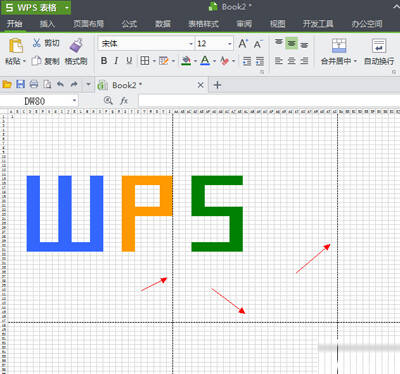Image resolution: width=400 pixels, height=374 pixels.
Task: Close the Book2 document tab
Action: (x=200, y=85)
